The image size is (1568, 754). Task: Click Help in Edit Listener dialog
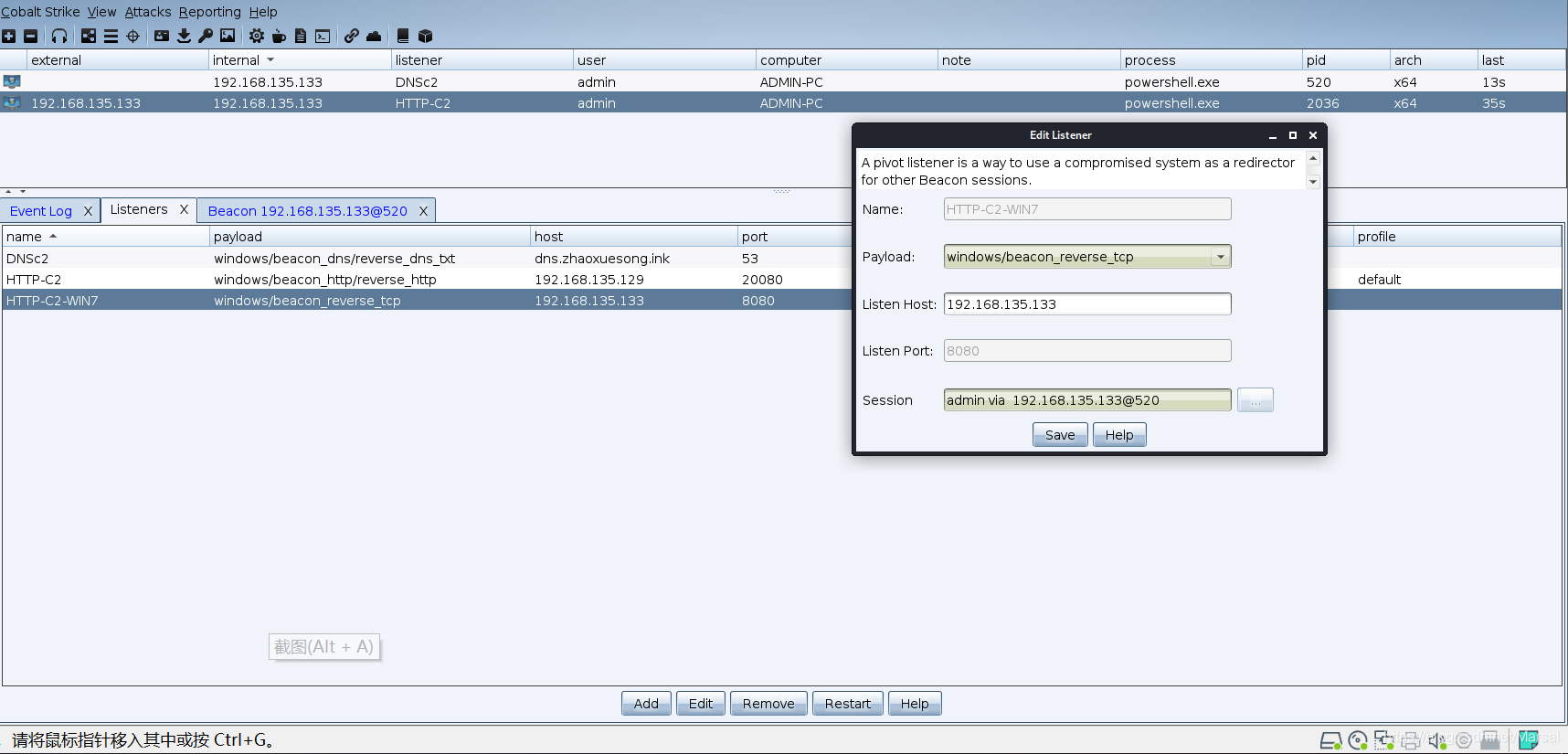point(1119,435)
